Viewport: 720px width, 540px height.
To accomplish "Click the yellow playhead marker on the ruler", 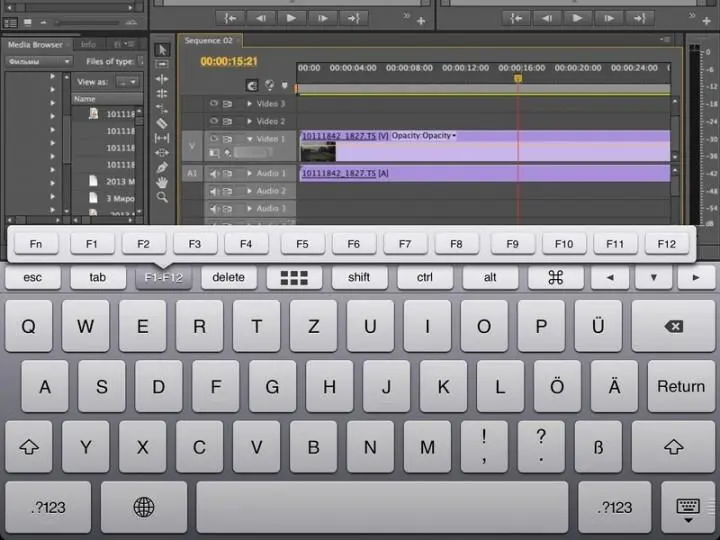I will click(x=518, y=78).
